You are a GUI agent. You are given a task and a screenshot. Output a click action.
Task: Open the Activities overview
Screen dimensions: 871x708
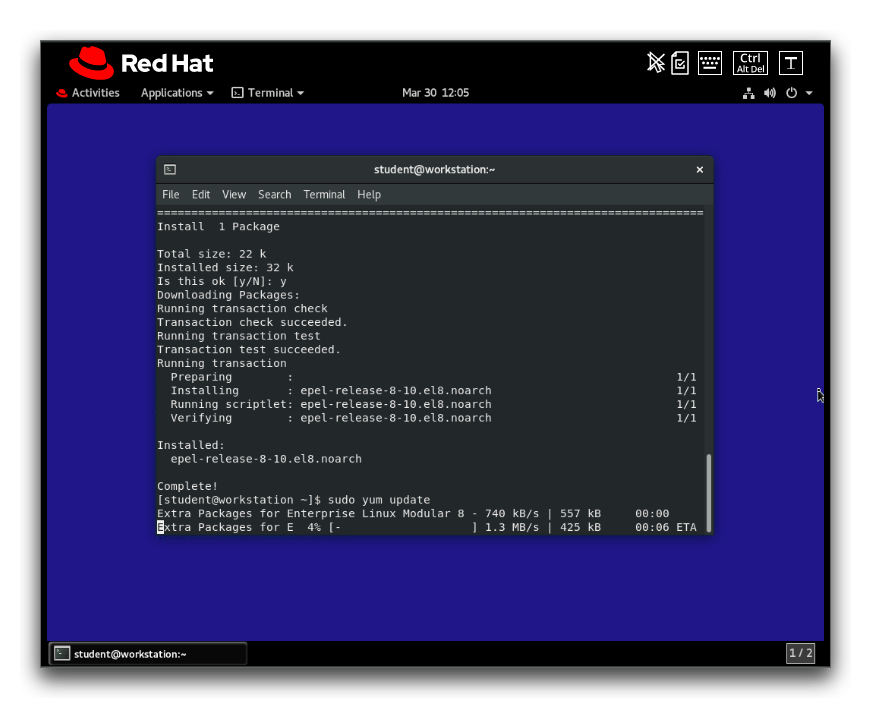point(88,93)
